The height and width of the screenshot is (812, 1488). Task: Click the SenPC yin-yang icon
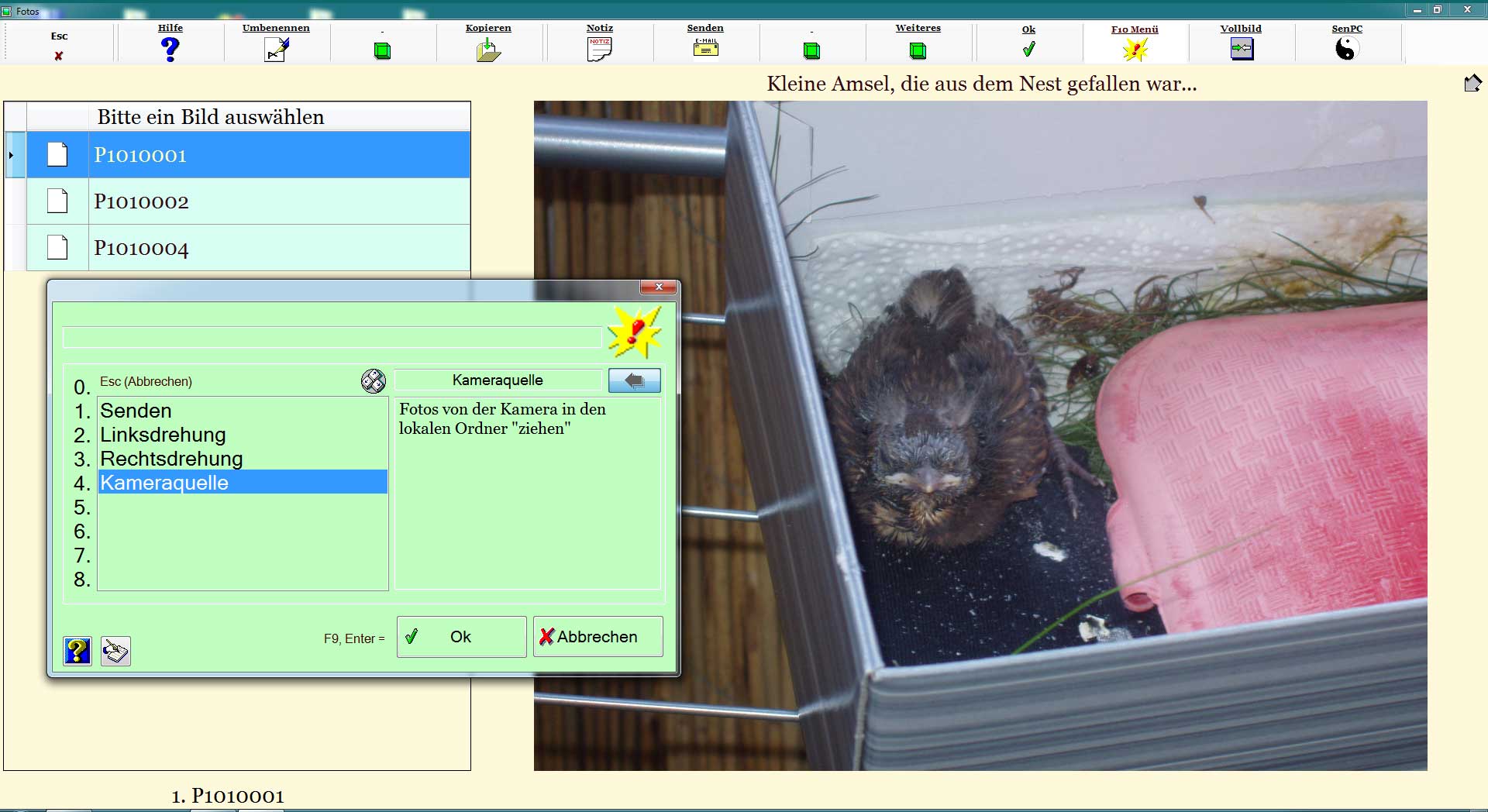point(1347,49)
